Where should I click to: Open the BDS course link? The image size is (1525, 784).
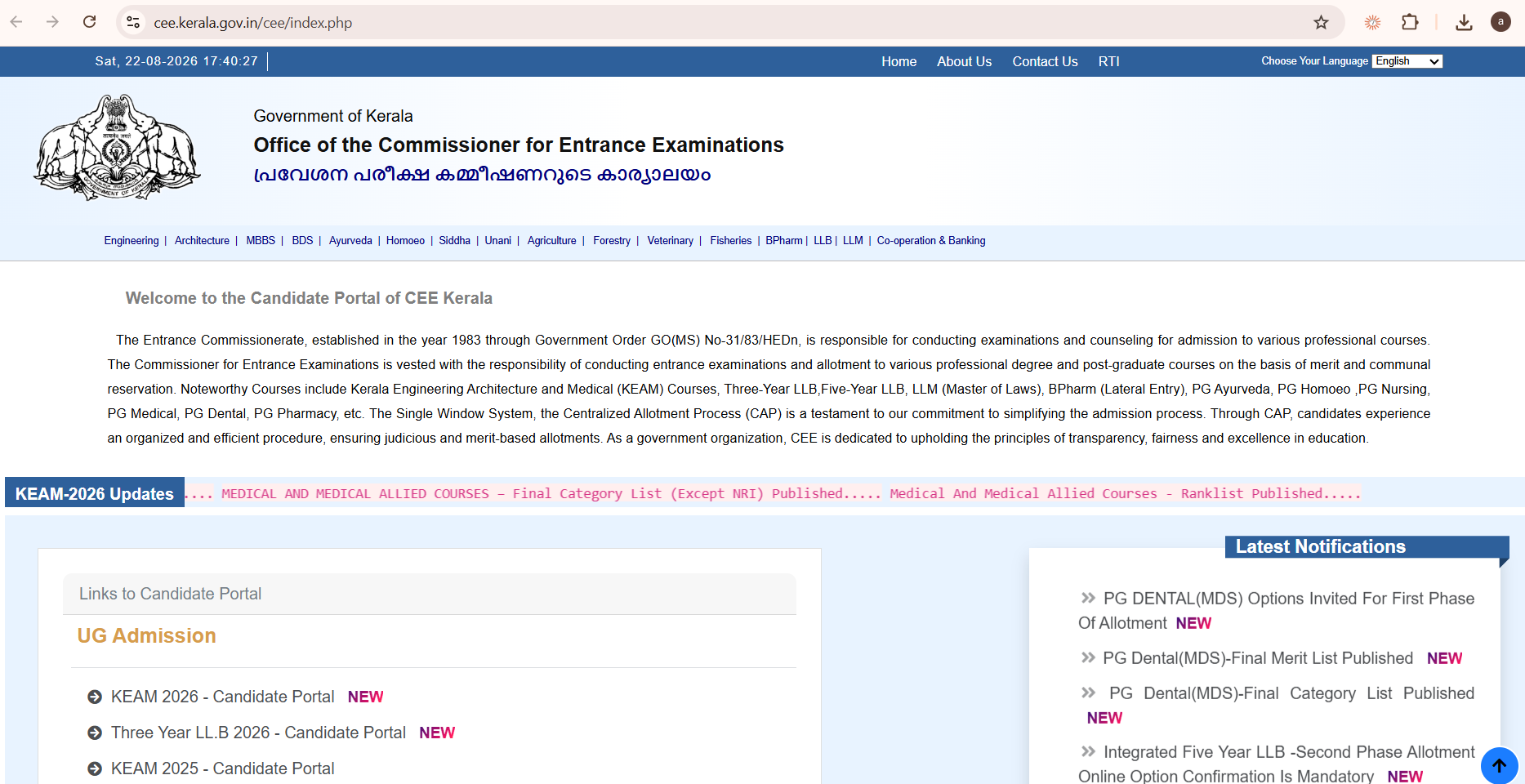click(302, 240)
